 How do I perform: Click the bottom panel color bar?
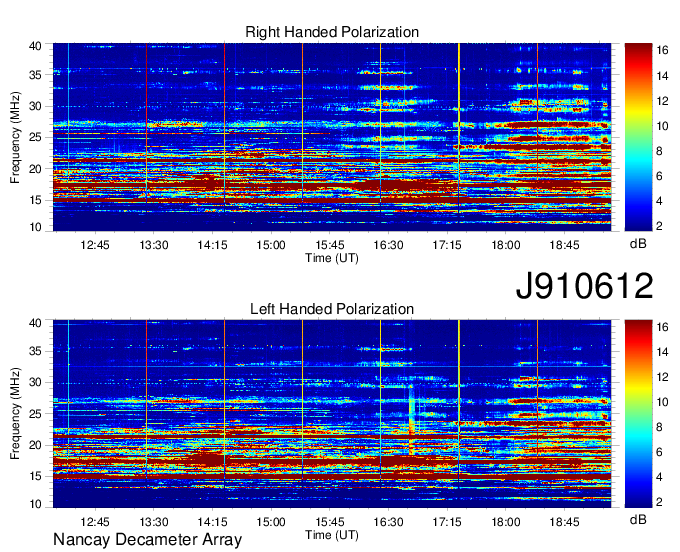638,414
